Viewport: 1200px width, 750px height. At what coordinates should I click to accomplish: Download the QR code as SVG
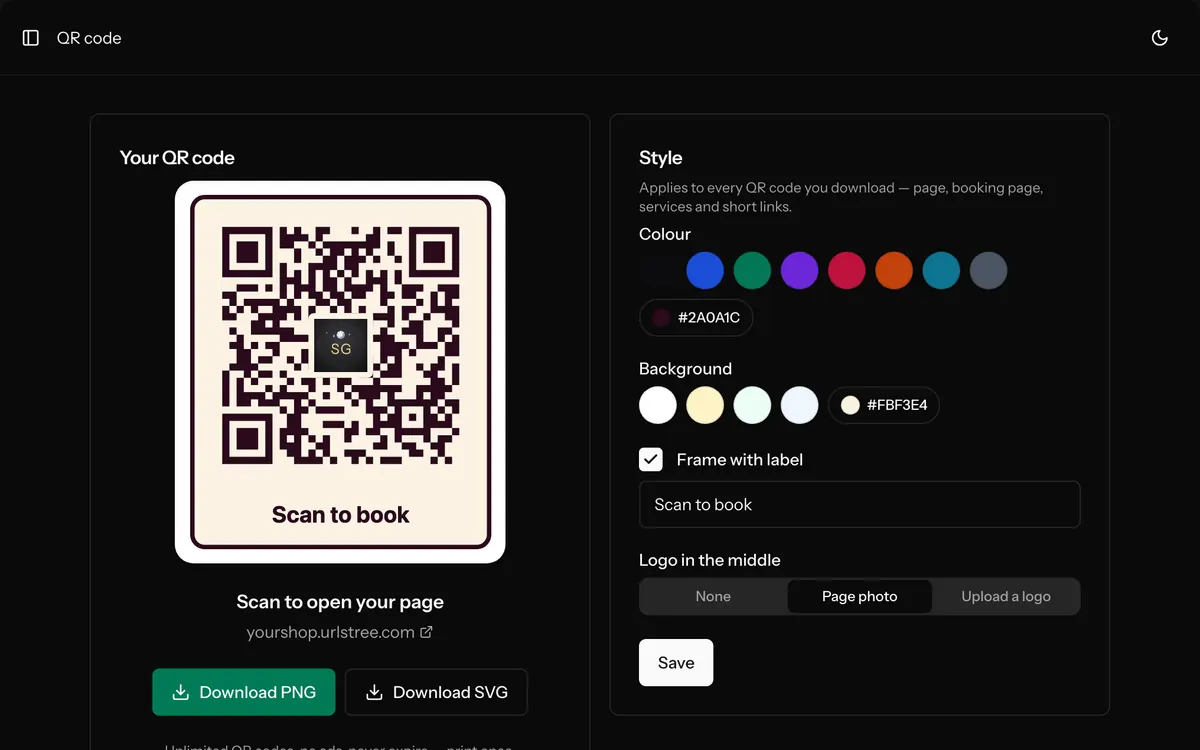[436, 692]
